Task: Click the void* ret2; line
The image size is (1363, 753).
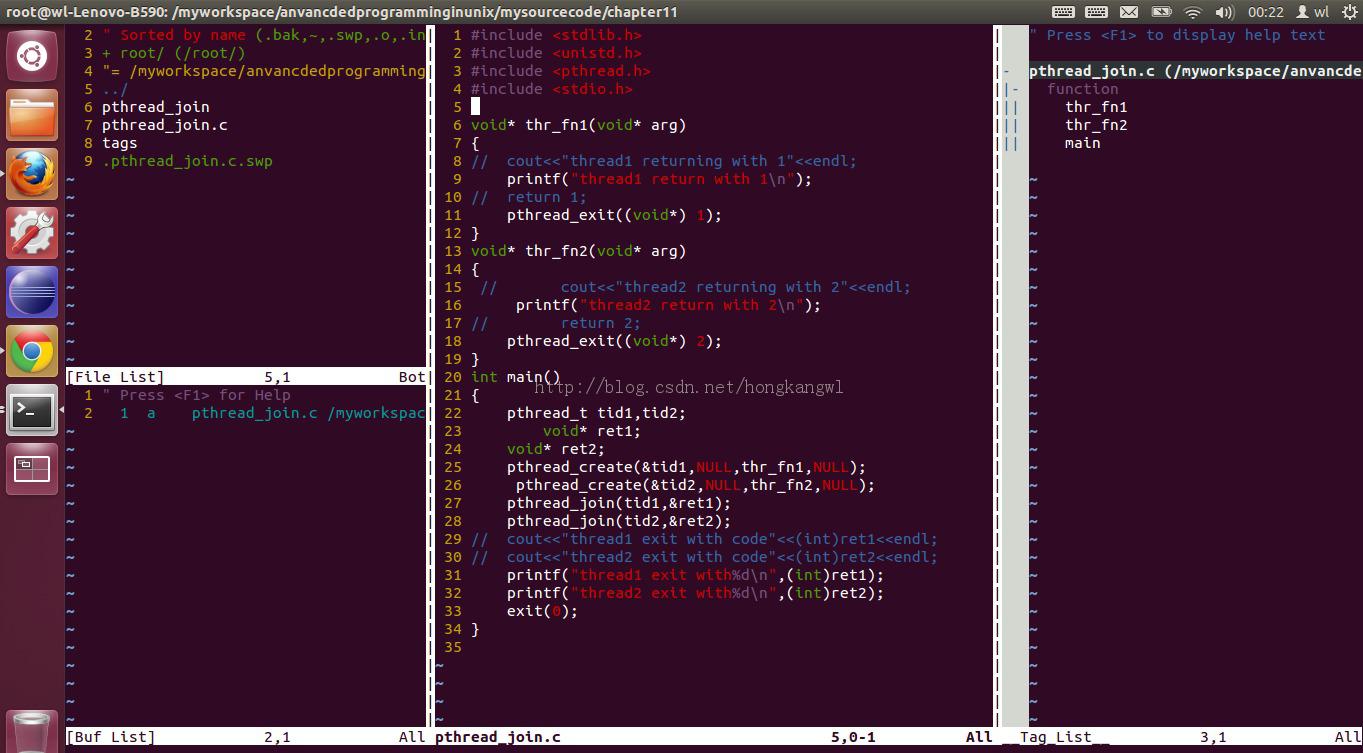Action: click(555, 449)
